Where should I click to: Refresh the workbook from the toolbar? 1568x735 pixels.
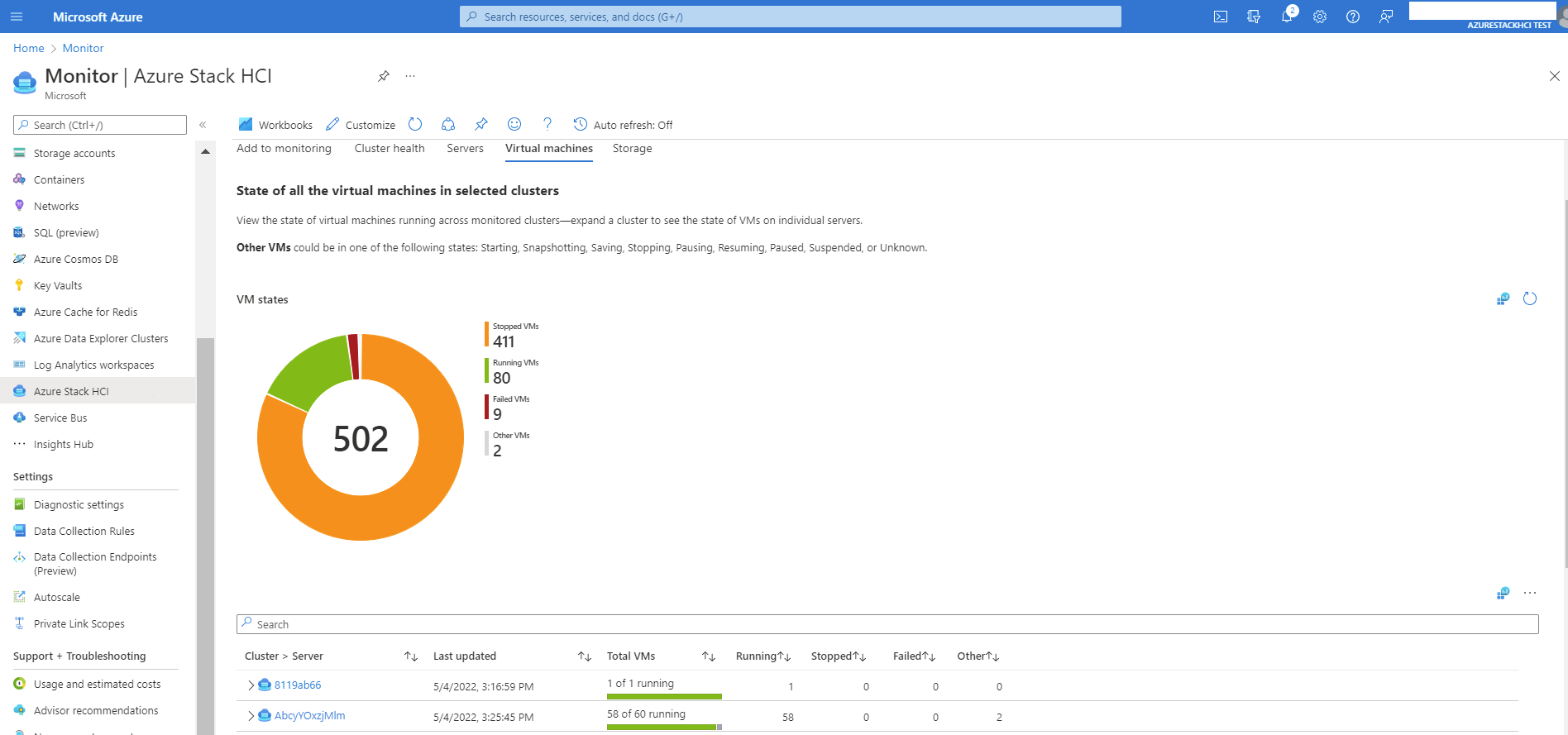415,124
